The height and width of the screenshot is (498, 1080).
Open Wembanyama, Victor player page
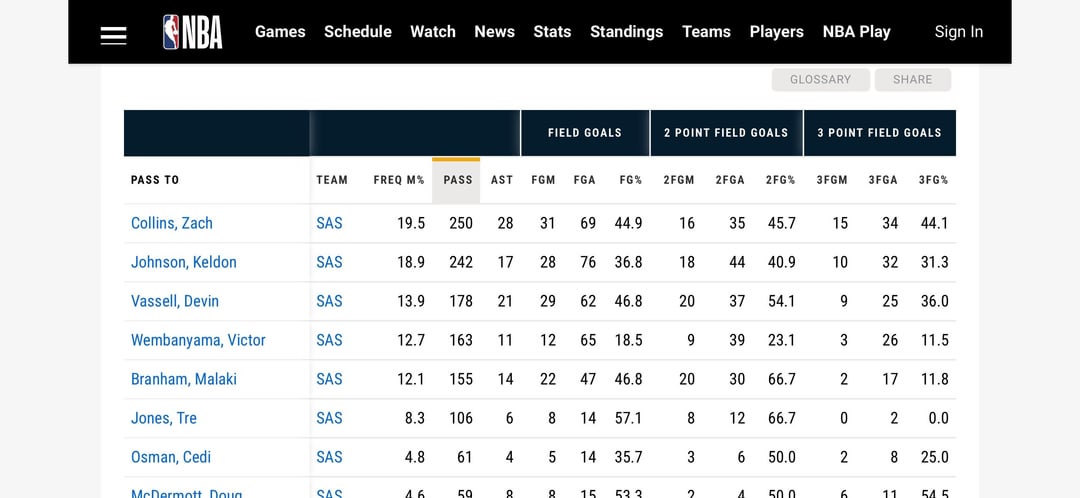coord(198,340)
